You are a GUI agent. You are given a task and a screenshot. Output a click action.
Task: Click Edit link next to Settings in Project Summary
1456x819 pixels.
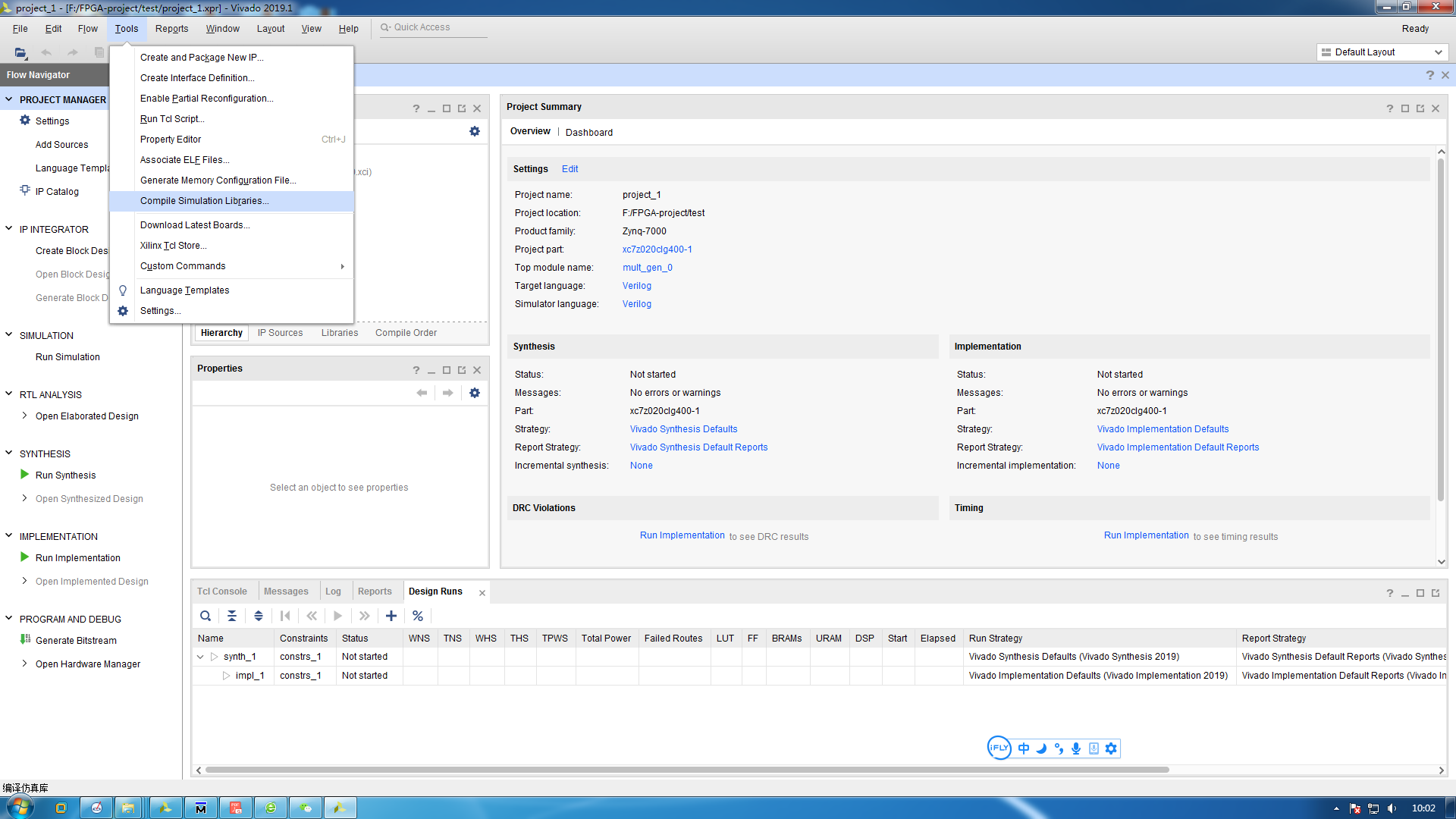pos(570,168)
